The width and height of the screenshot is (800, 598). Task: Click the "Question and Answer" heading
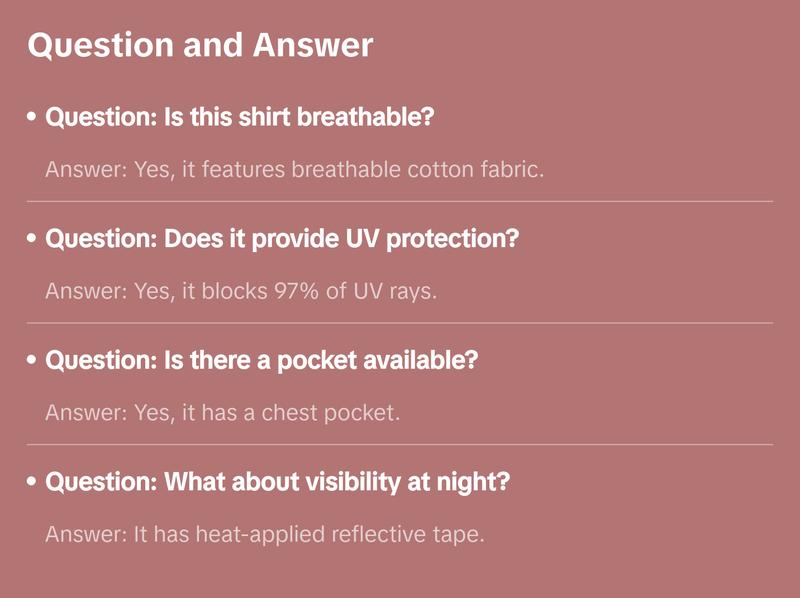click(x=200, y=45)
